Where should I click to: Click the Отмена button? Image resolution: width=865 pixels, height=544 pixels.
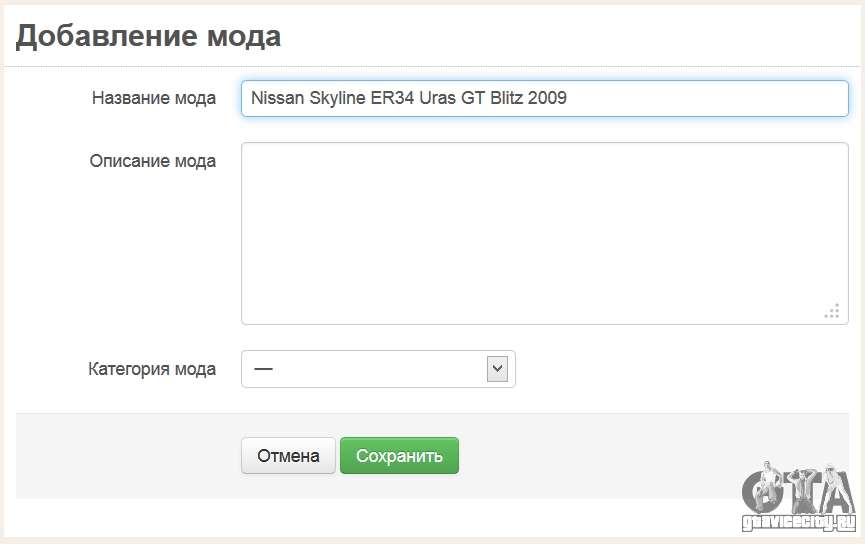coord(288,456)
